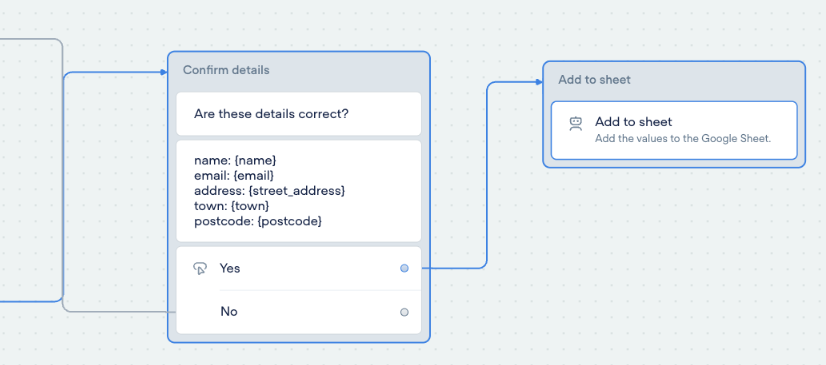Click the arrowhead entering the Confirm details group
Screen dimensions: 826x365
164,73
